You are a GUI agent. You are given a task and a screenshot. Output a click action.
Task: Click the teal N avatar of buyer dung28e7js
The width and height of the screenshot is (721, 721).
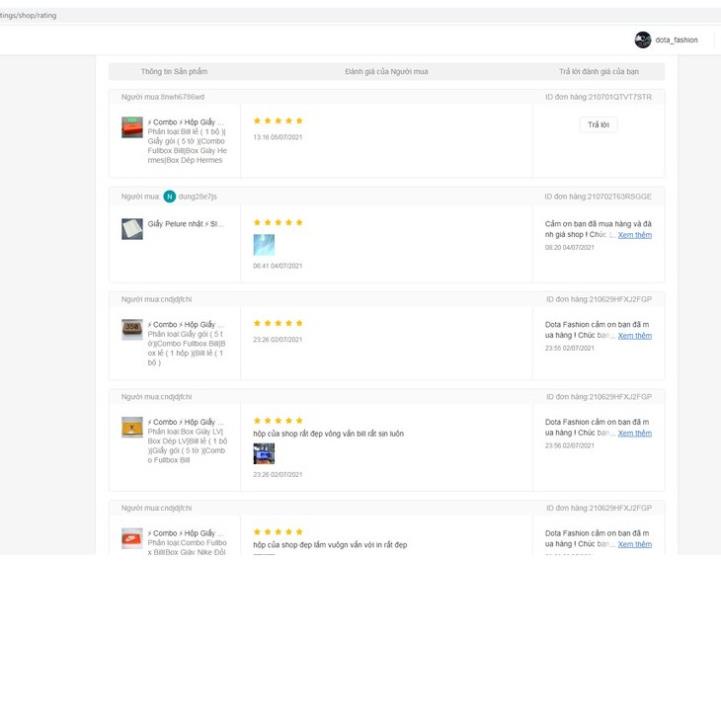pyautogui.click(x=170, y=196)
